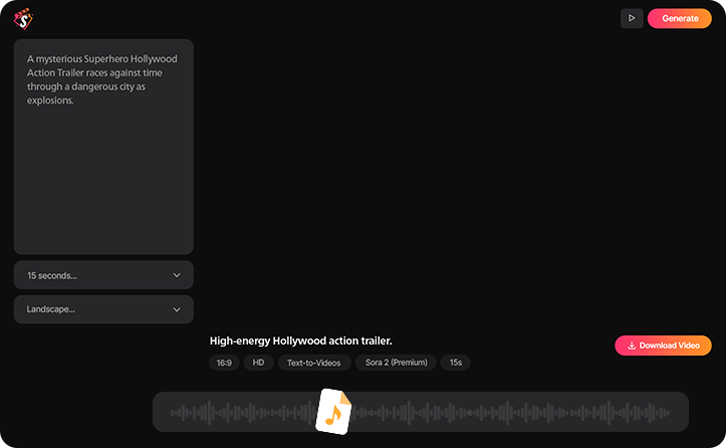The width and height of the screenshot is (726, 448).
Task: Click the audio waveform track
Action: click(x=420, y=412)
